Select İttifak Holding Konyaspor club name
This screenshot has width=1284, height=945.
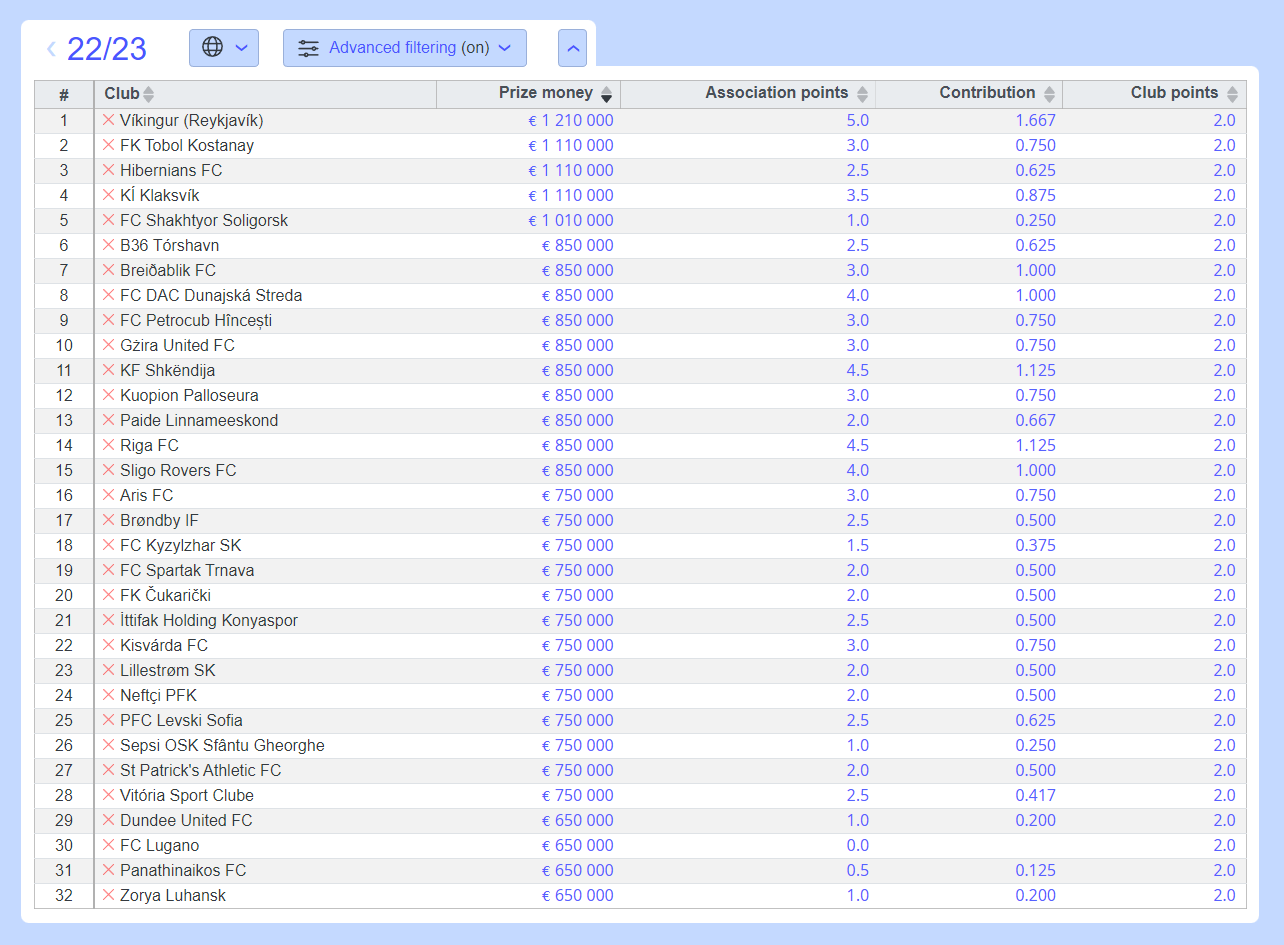pos(209,620)
